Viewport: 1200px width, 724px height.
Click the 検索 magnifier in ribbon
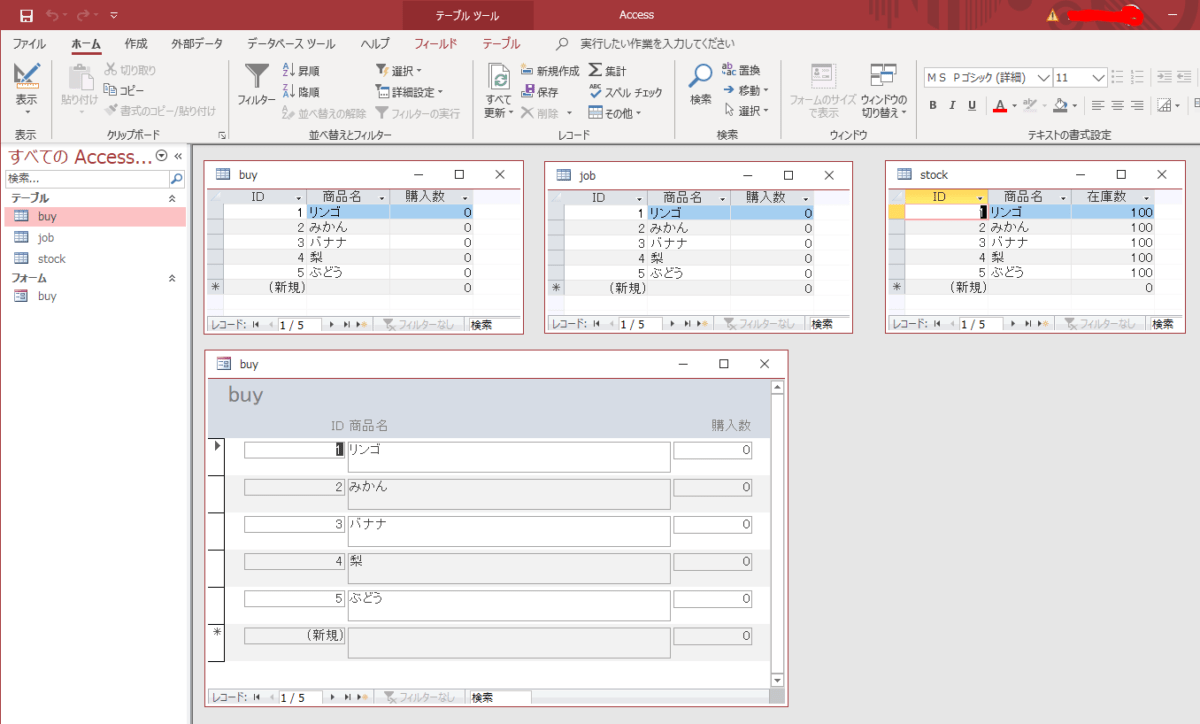click(x=701, y=76)
